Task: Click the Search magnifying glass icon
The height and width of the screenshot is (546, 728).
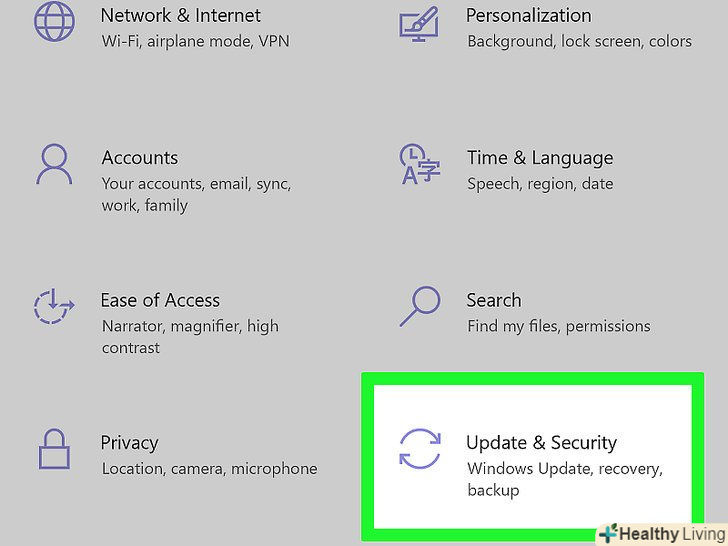Action: 418,306
